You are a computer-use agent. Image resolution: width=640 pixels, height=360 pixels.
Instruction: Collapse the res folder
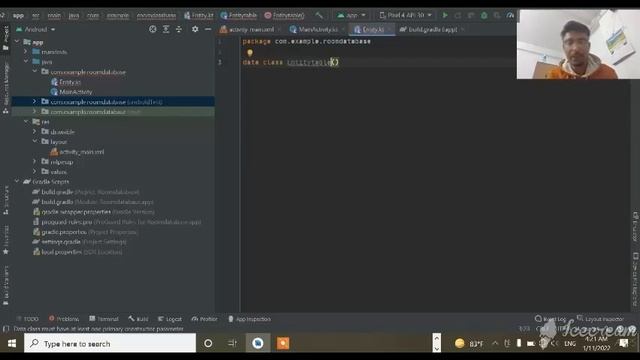point(26,121)
